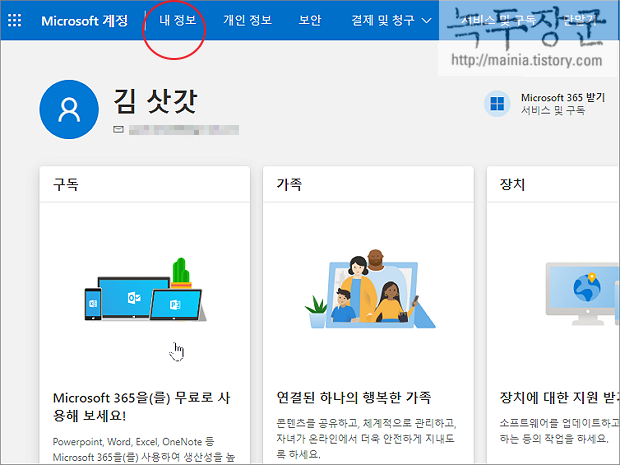Click the 장치 card header
This screenshot has width=620, height=465.
click(553, 184)
